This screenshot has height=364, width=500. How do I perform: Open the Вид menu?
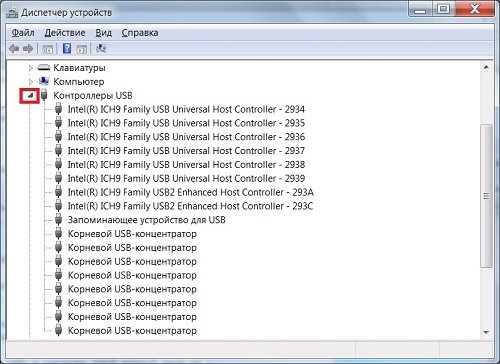click(103, 33)
